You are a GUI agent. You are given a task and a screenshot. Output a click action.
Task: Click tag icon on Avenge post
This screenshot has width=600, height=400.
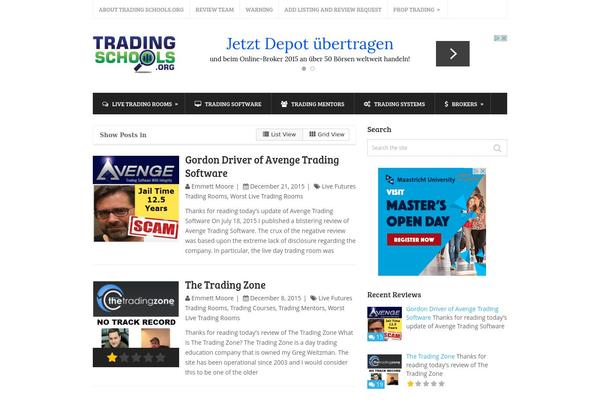coord(317,186)
